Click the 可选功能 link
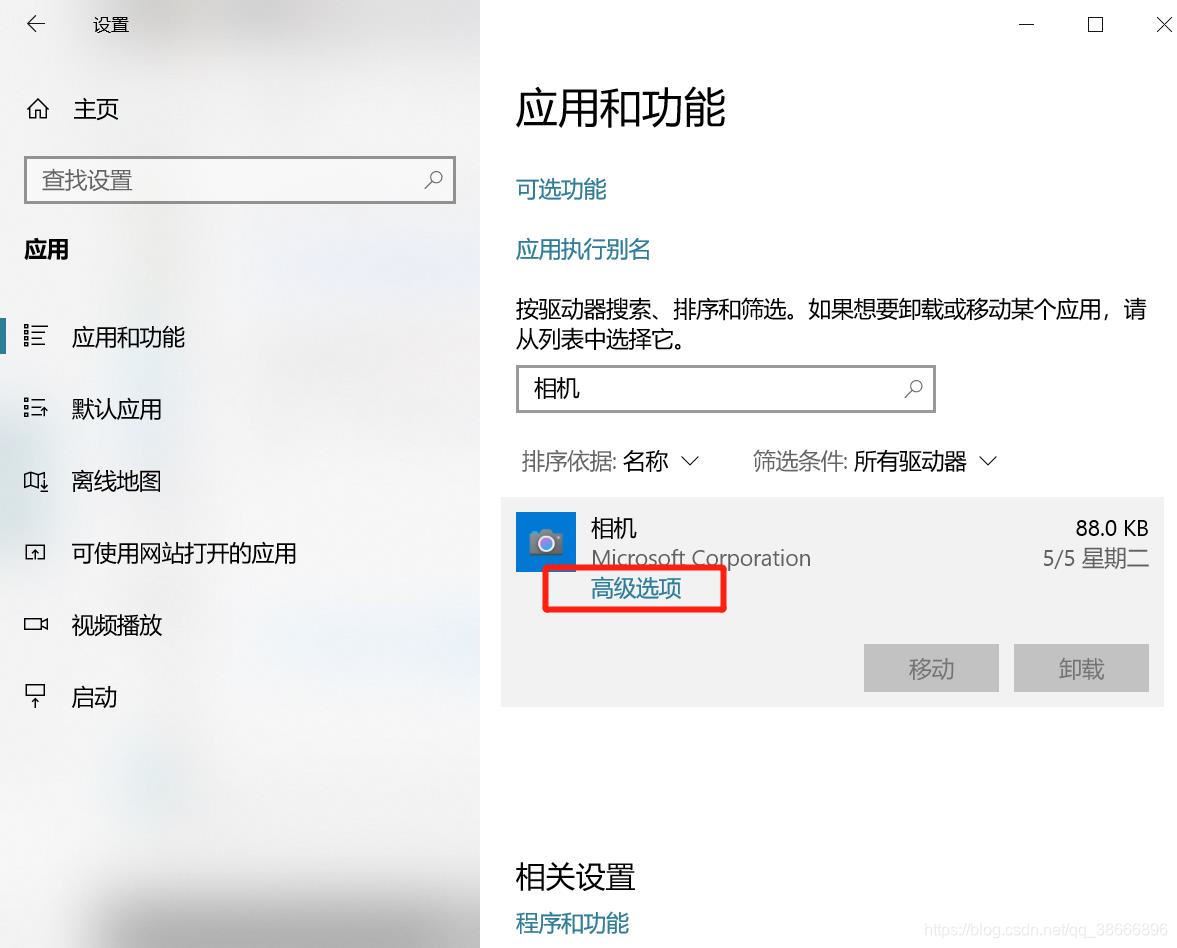This screenshot has height=948, width=1177. pos(561,189)
